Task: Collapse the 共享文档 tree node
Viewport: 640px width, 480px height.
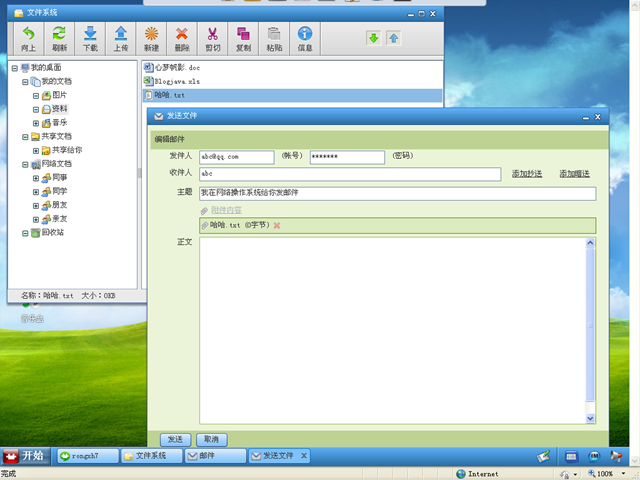Action: 25,137
